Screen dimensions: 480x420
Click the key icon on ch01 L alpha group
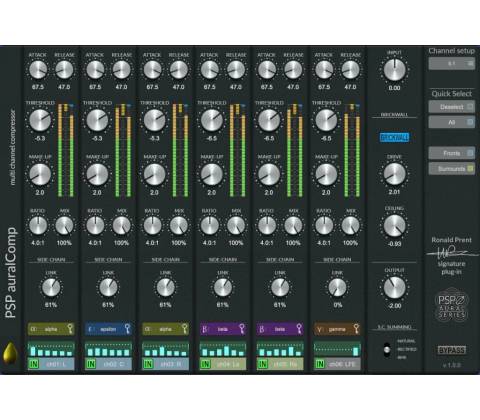click(x=70, y=329)
